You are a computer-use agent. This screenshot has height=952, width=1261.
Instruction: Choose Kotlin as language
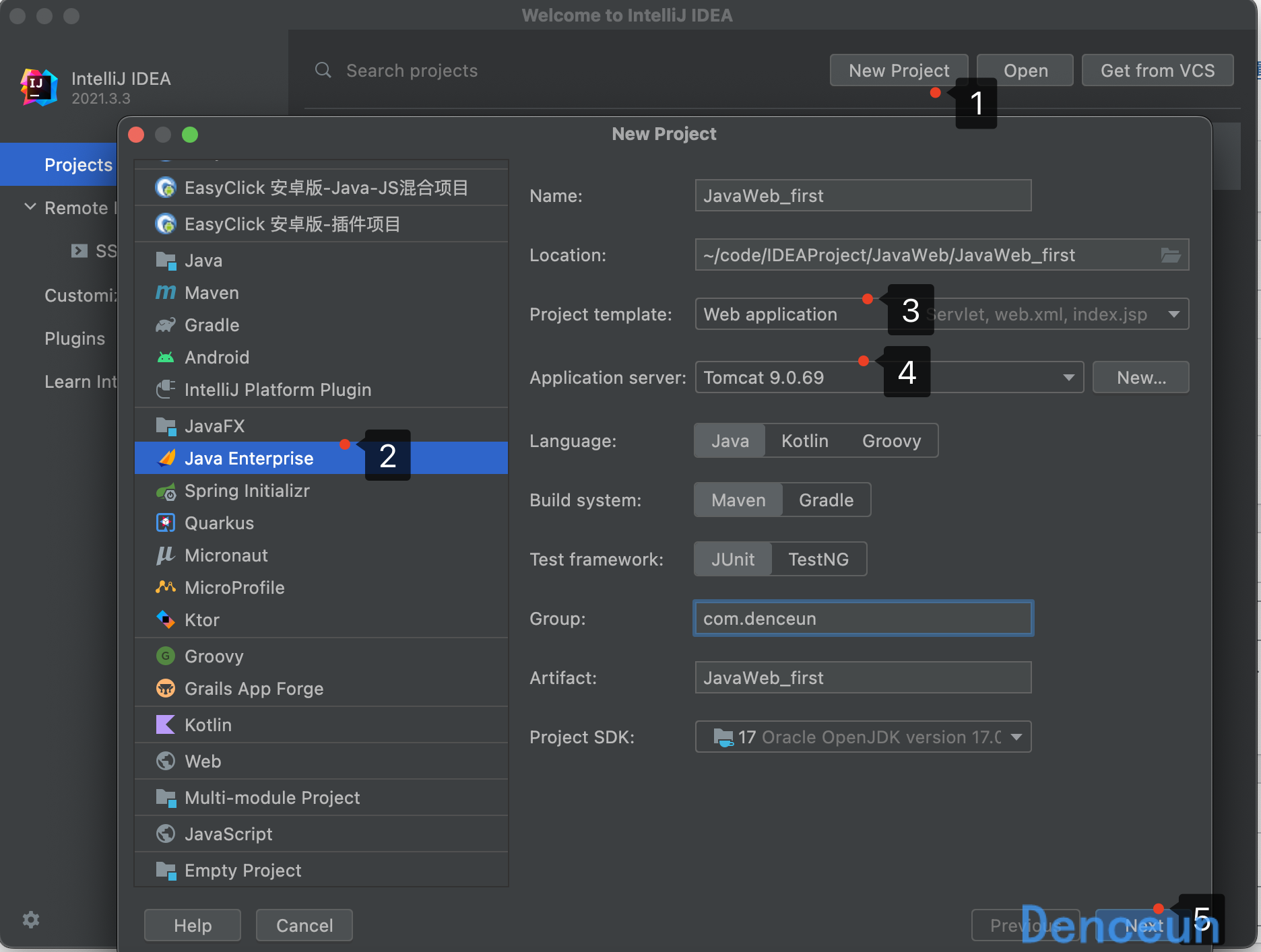coord(805,441)
